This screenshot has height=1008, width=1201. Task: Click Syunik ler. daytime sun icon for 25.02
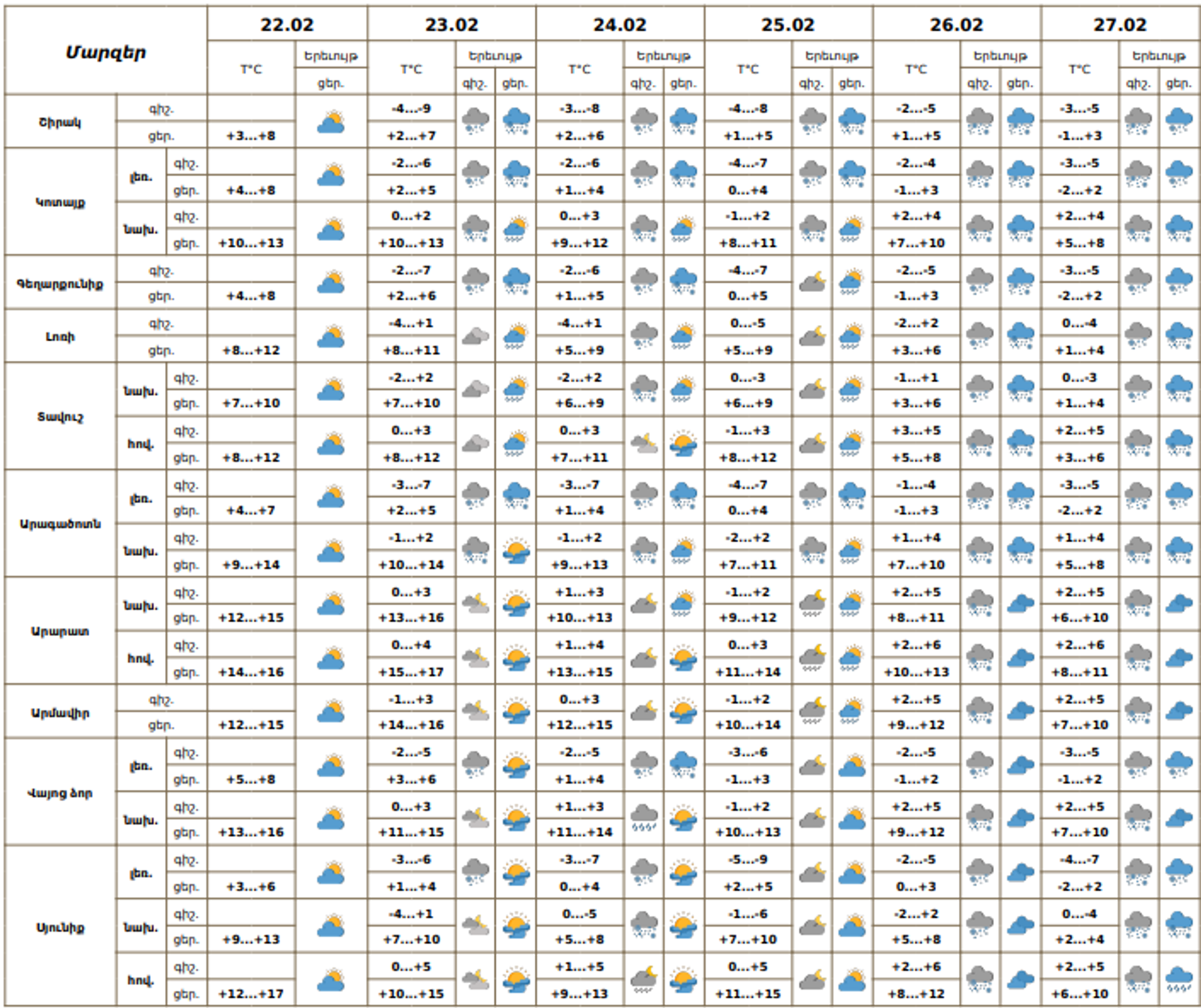click(x=851, y=872)
